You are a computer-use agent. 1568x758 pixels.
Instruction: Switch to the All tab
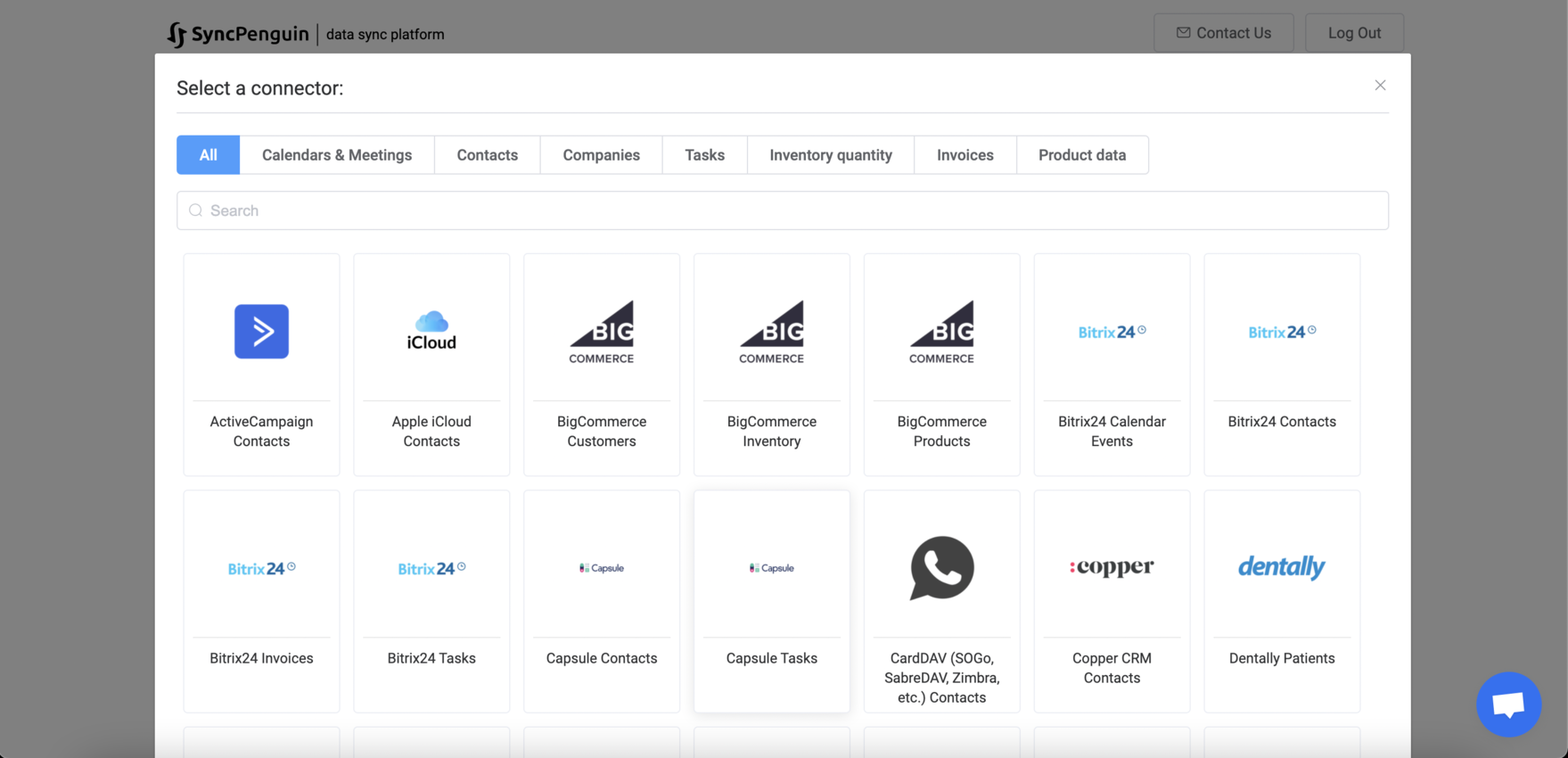tap(208, 155)
